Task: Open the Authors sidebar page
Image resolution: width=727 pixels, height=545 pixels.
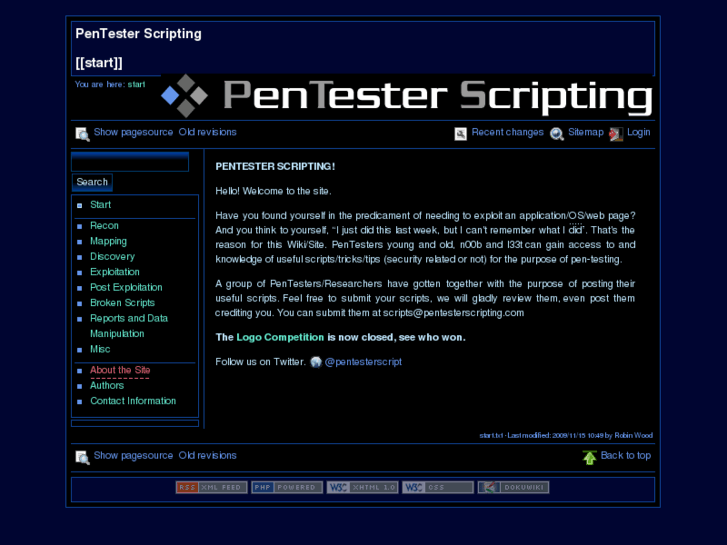Action: [107, 385]
